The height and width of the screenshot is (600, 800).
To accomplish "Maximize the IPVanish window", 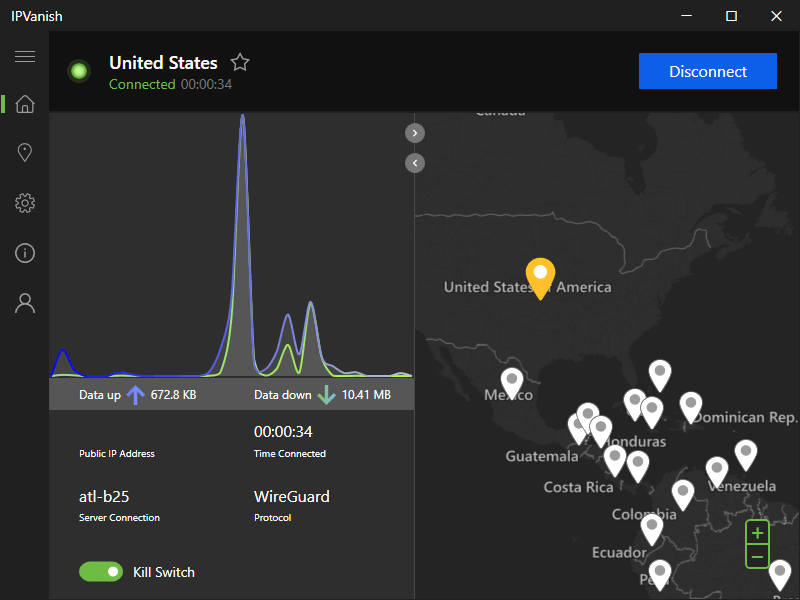I will [731, 16].
